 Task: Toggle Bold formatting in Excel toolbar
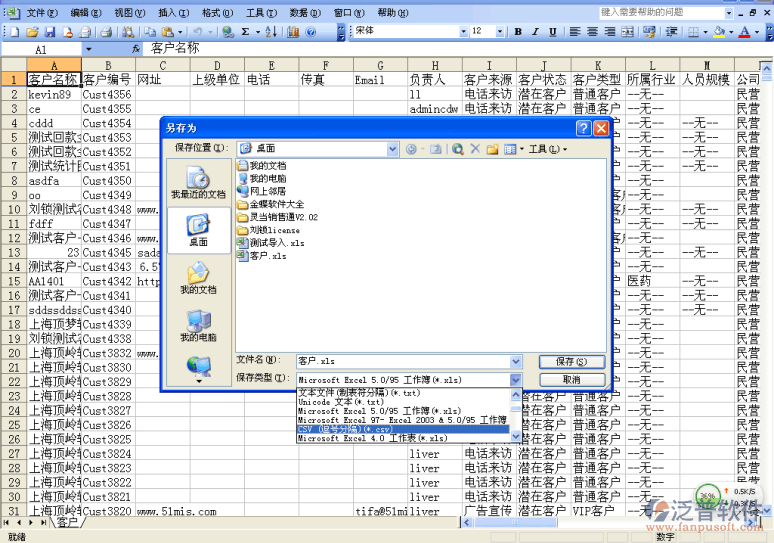519,32
